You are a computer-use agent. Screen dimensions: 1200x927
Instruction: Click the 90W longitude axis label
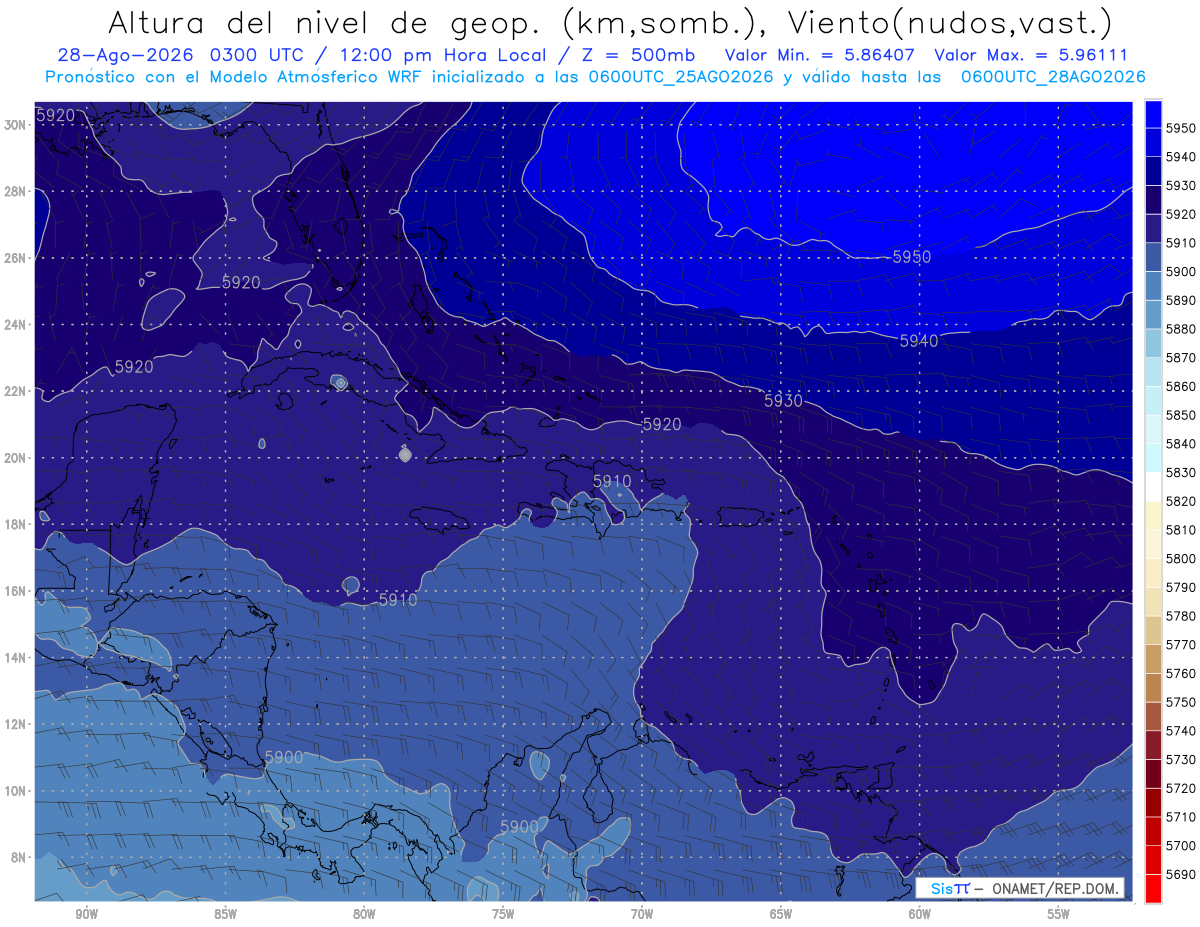pyautogui.click(x=86, y=915)
